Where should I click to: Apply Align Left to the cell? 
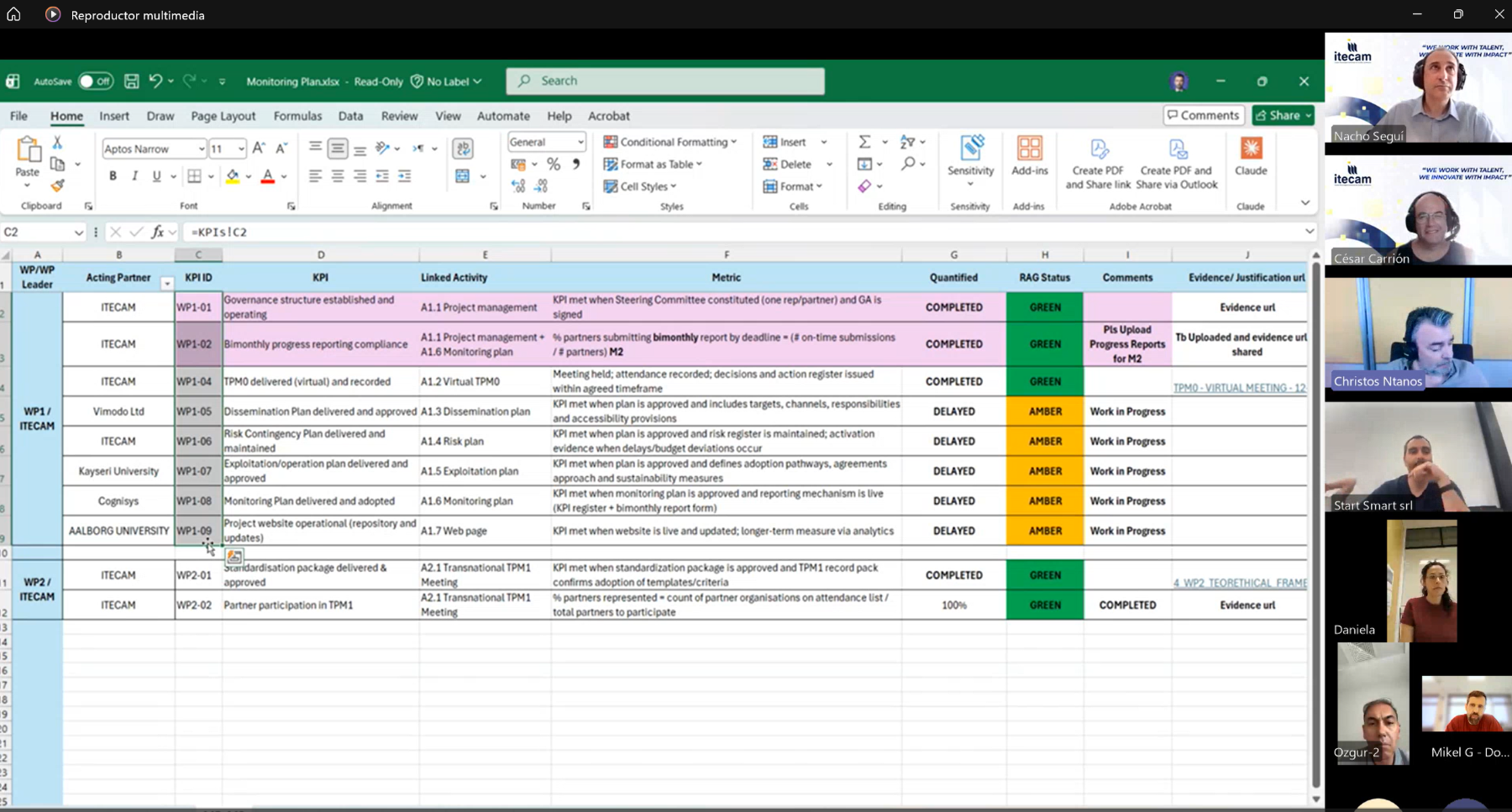[315, 176]
